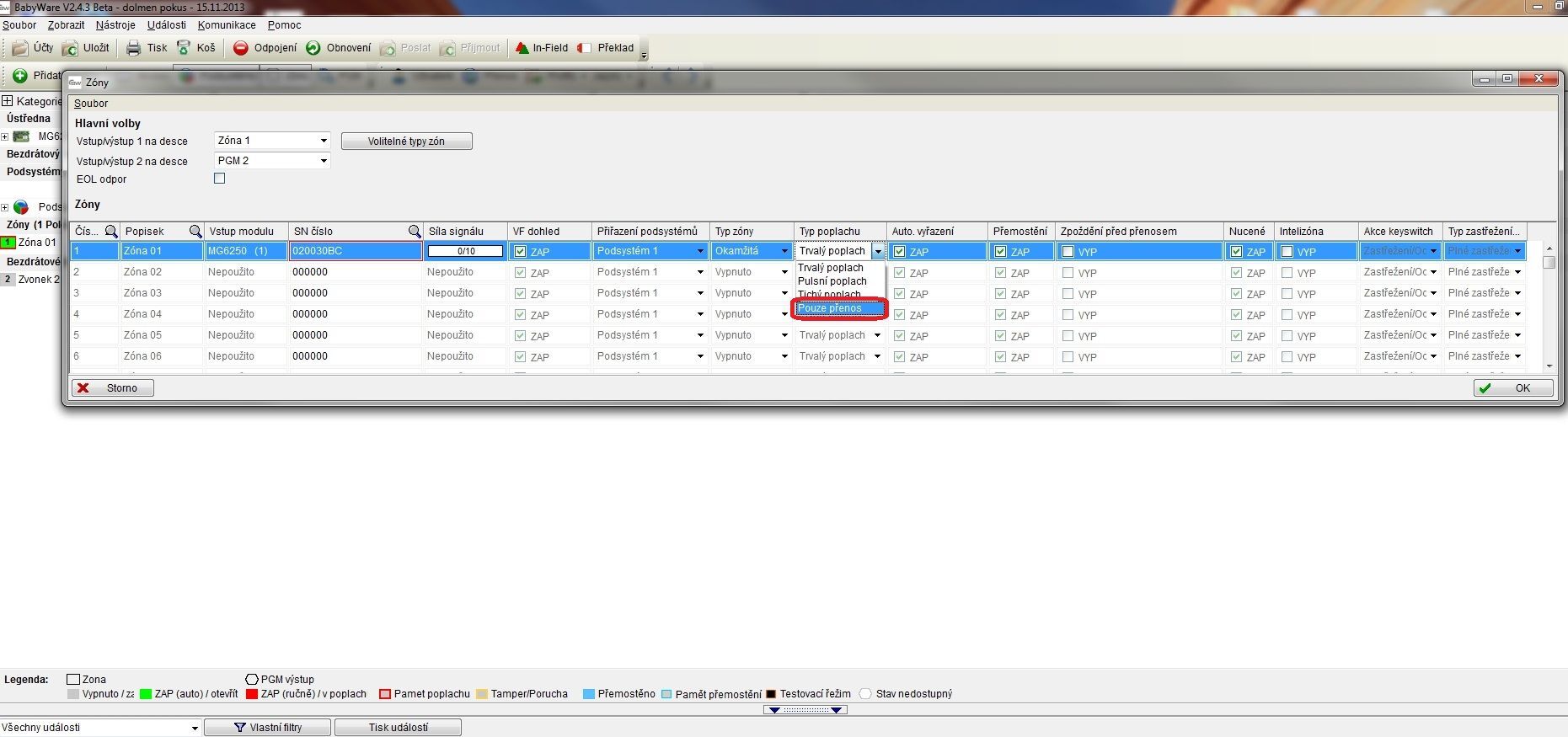This screenshot has width=1568, height=737.
Task: Toggle Intelizóna checkbox for Zóna 01
Action: (x=1287, y=252)
